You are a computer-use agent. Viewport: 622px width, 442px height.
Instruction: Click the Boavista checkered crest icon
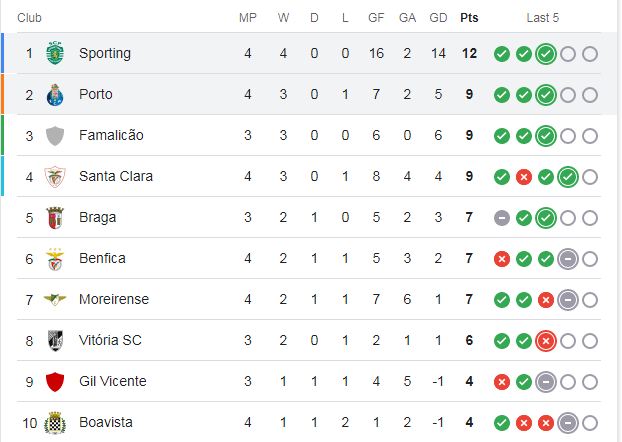[x=55, y=423]
